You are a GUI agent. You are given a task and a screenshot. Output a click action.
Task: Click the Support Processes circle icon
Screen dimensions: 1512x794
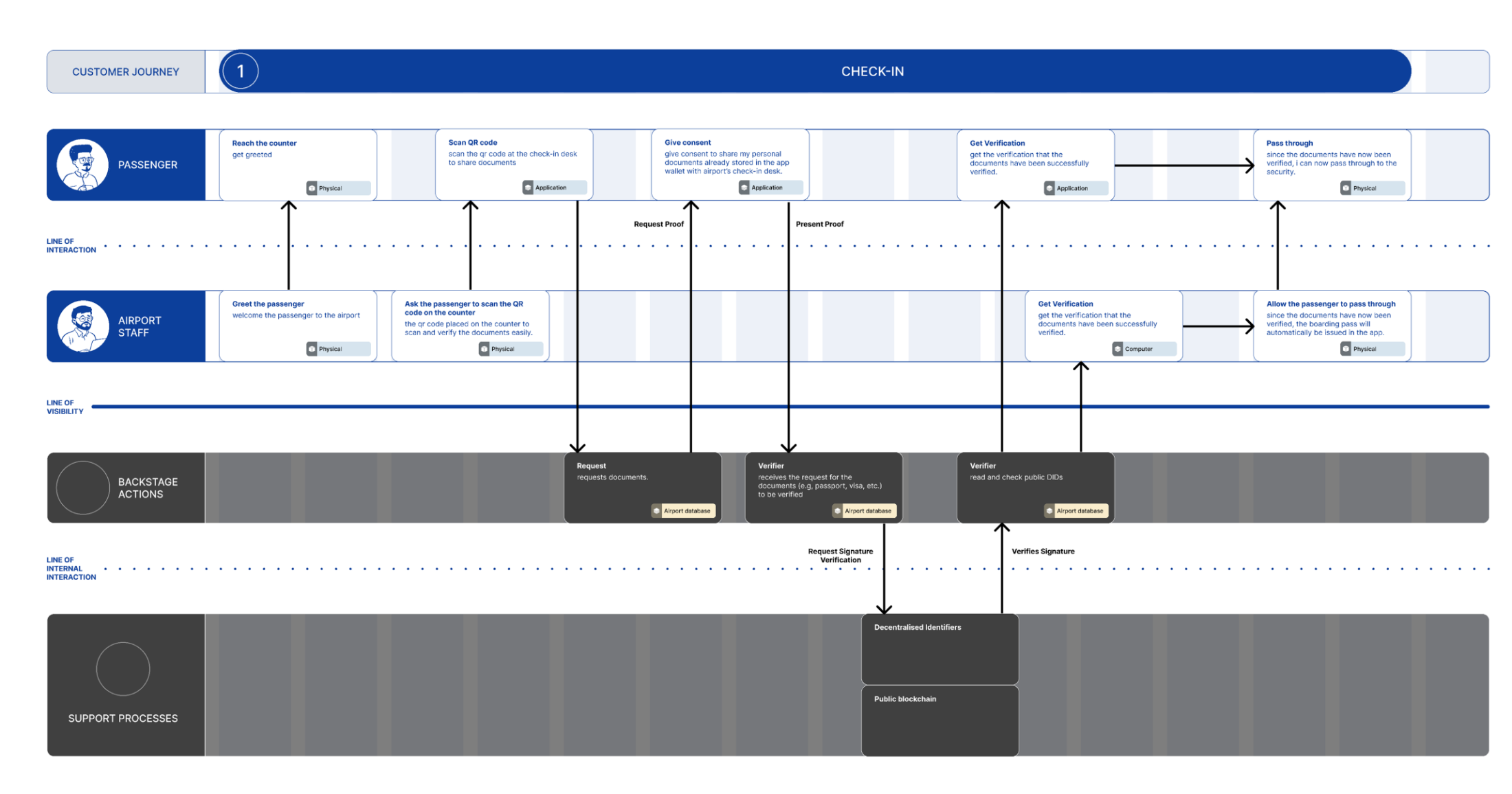(x=123, y=669)
